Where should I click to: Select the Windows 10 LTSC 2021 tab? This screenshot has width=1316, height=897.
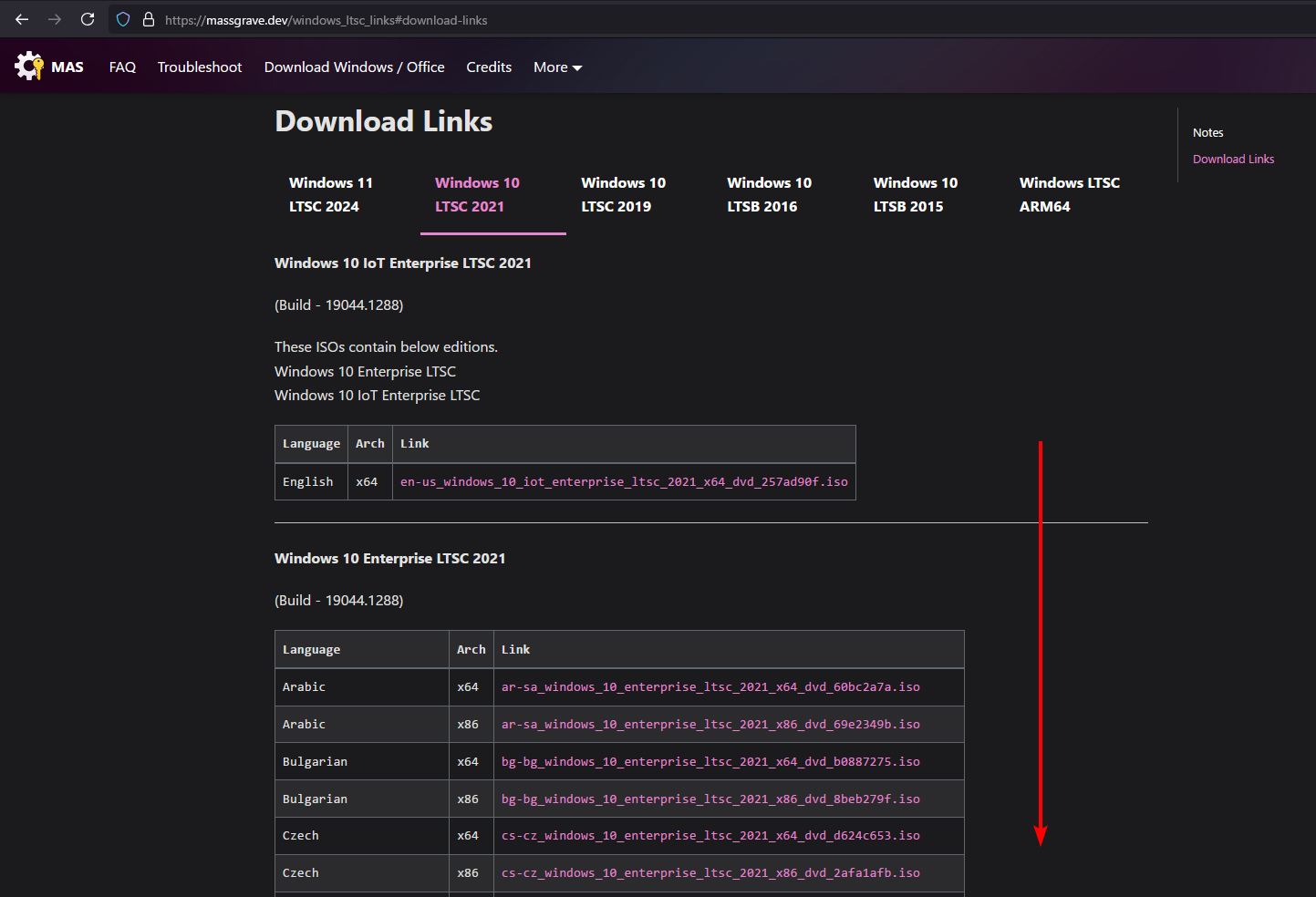(492, 195)
